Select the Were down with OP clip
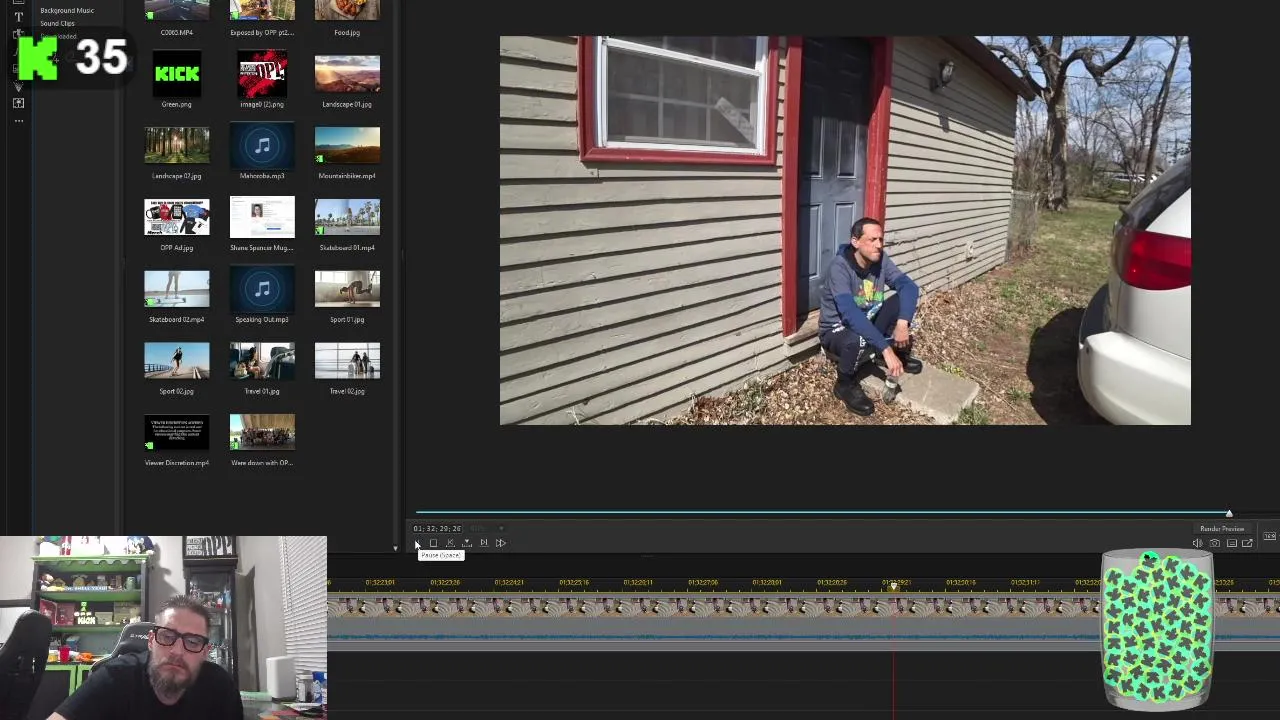The height and width of the screenshot is (720, 1280). click(262, 433)
